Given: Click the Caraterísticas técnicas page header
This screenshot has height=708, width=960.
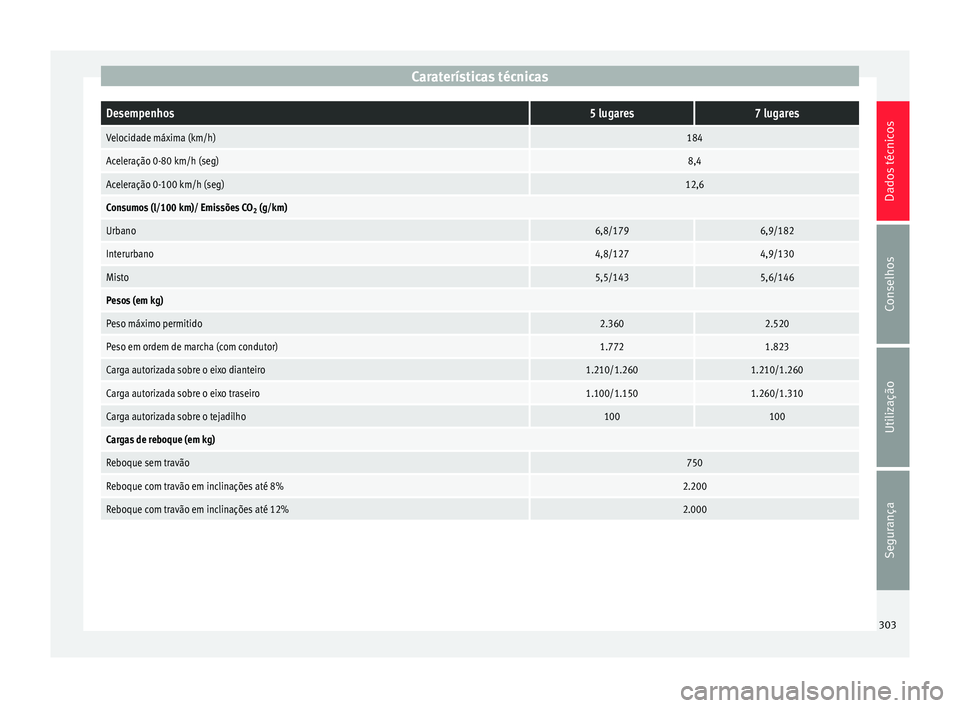Looking at the screenshot, I should tap(479, 77).
